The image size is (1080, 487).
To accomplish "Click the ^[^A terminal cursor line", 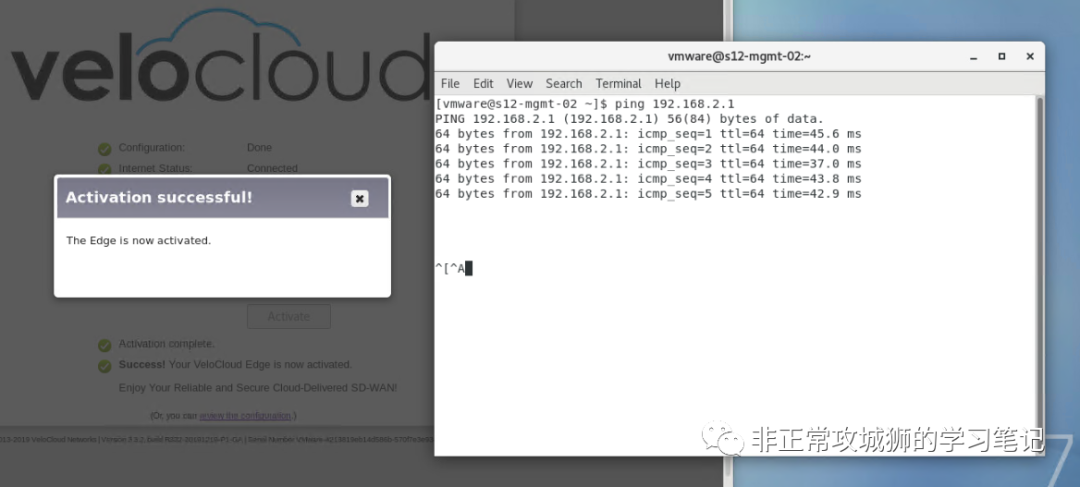I will (x=454, y=269).
